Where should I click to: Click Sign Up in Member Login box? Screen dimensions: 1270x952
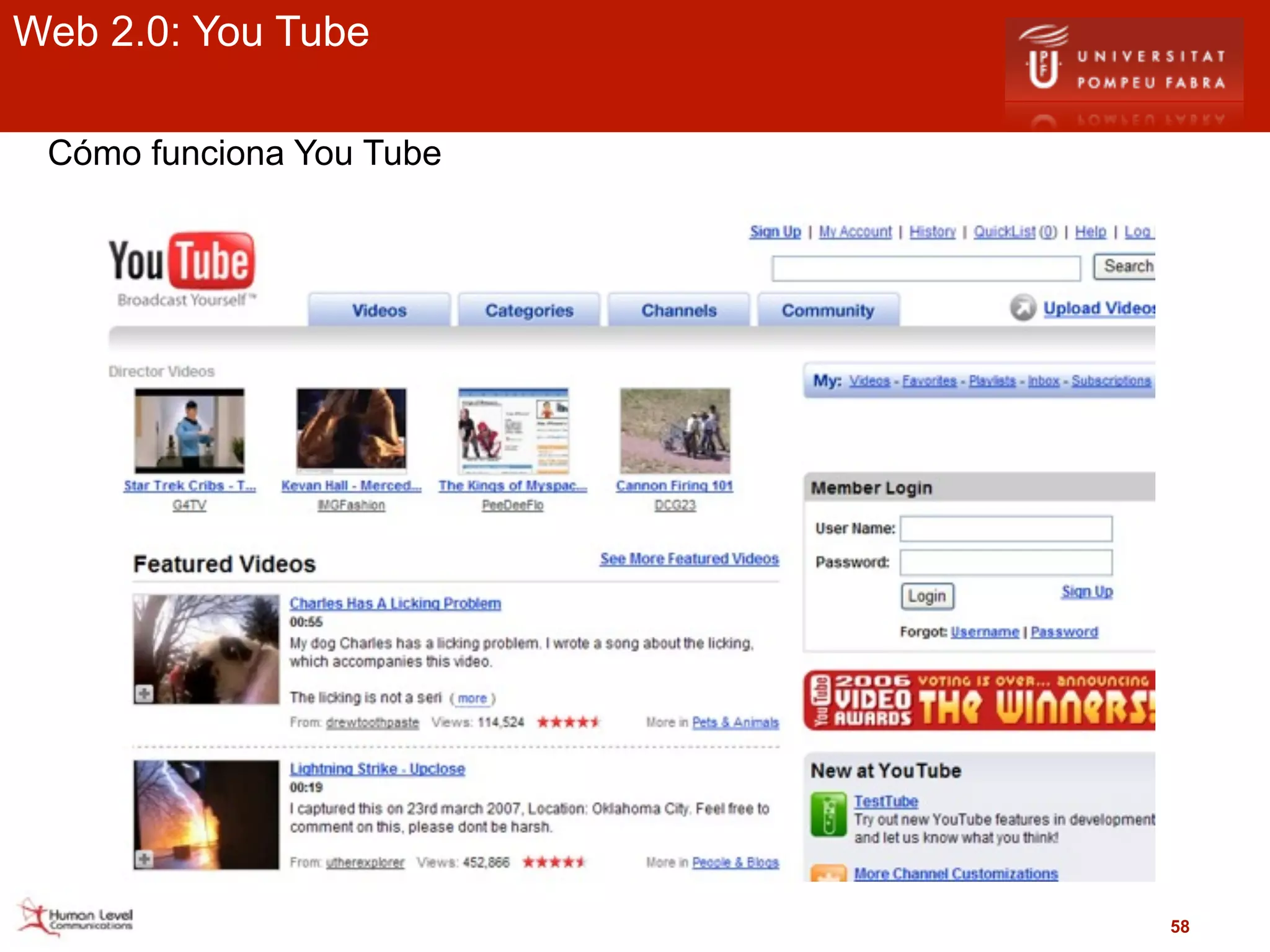point(1087,591)
